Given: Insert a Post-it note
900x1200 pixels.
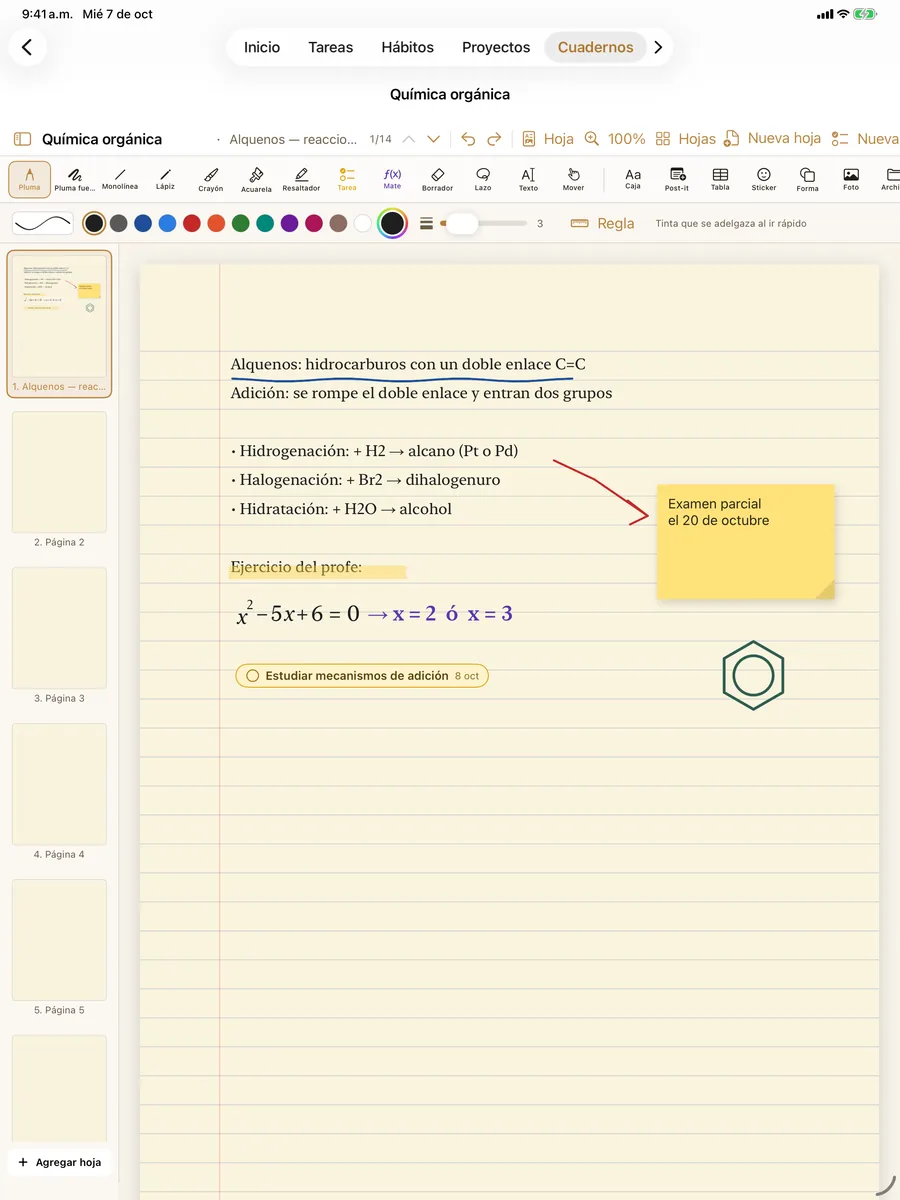Looking at the screenshot, I should coord(677,179).
